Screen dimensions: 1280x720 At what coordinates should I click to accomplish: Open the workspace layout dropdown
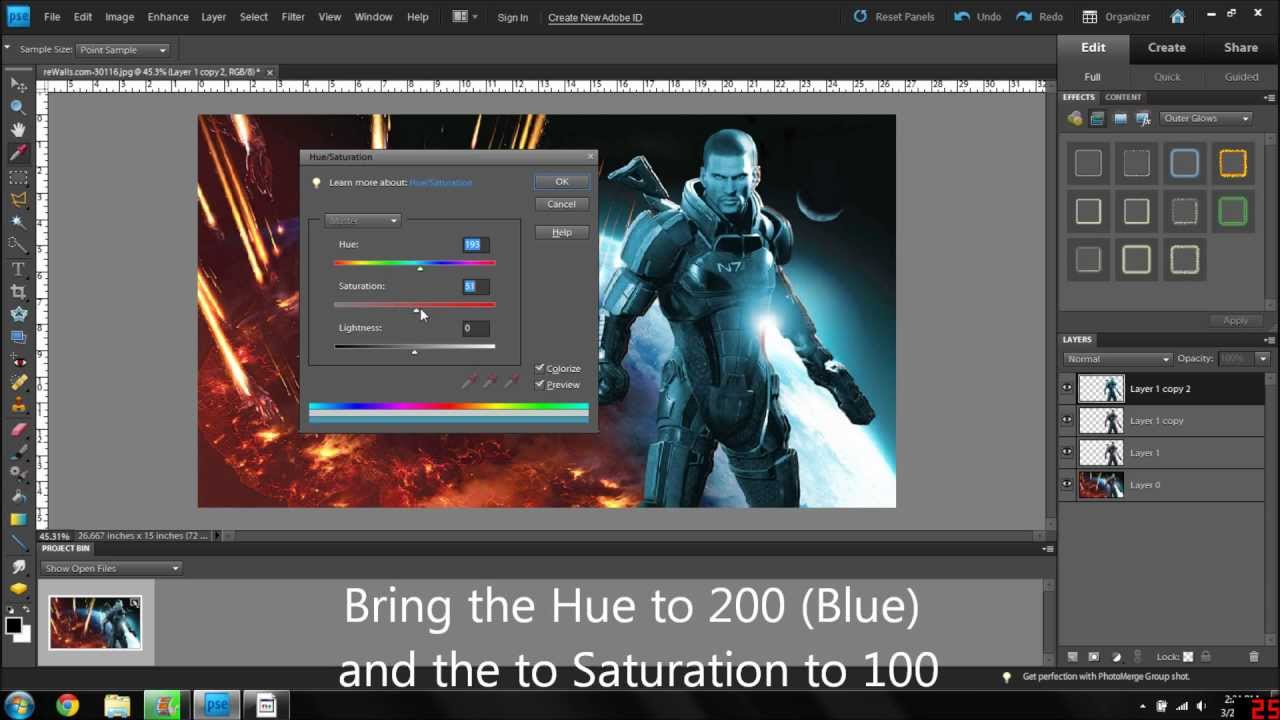[465, 17]
